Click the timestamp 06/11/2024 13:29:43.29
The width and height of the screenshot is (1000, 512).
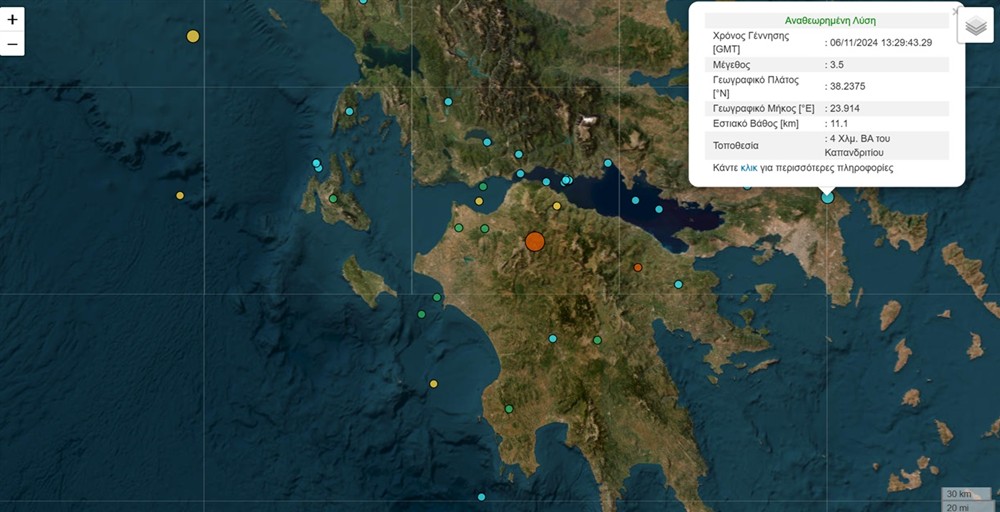880,42
